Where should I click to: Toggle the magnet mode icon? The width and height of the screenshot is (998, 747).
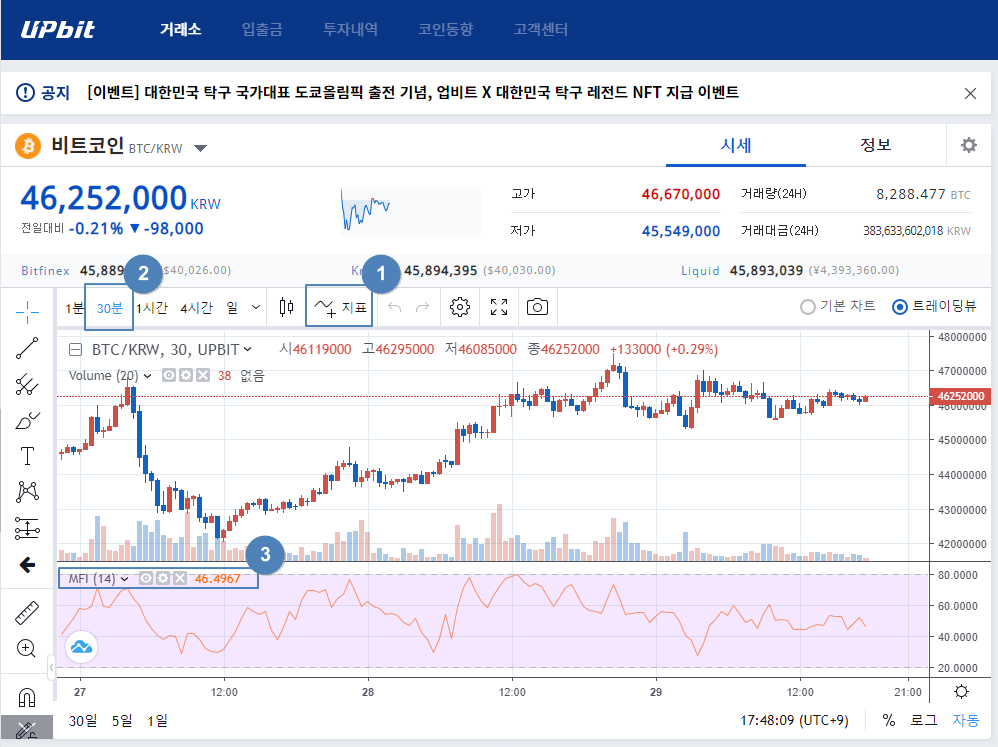27,698
